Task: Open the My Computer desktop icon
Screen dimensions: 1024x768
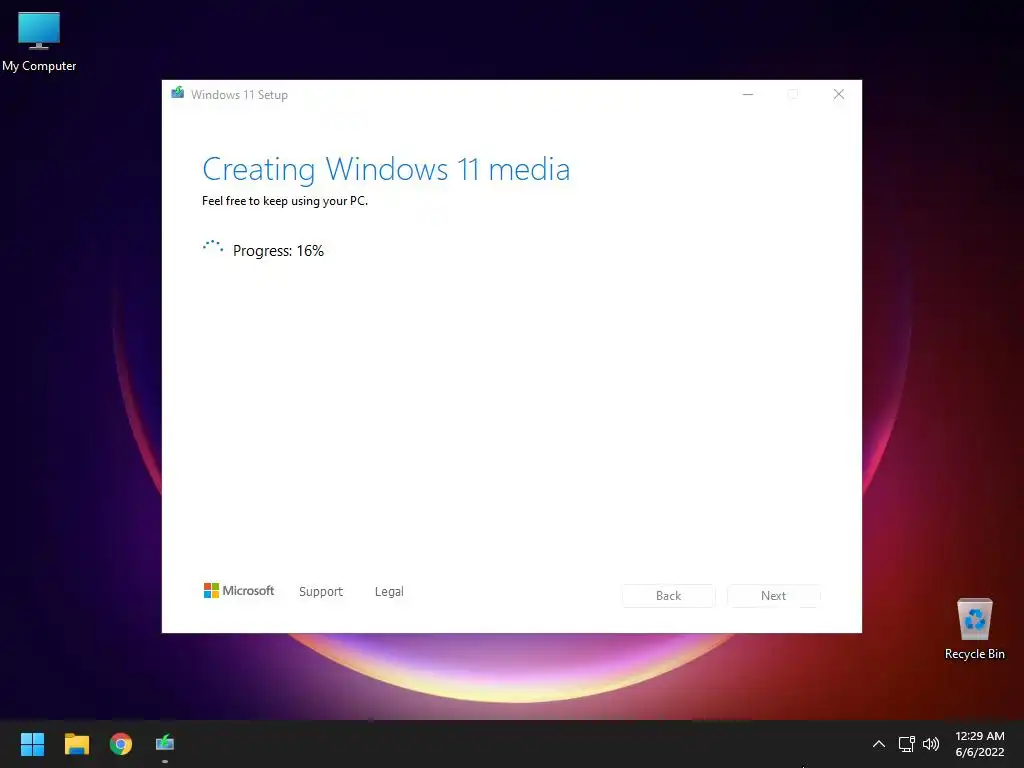Action: click(x=39, y=41)
